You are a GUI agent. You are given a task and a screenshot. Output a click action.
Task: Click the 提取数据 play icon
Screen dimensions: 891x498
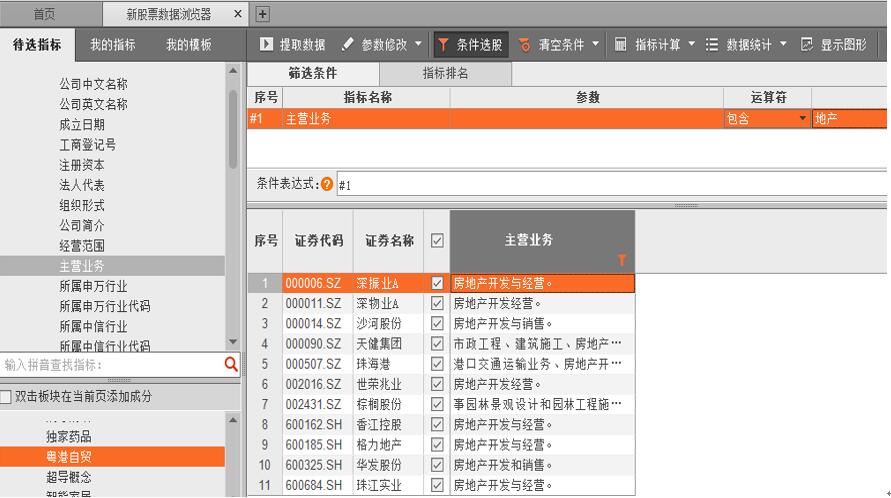point(267,45)
